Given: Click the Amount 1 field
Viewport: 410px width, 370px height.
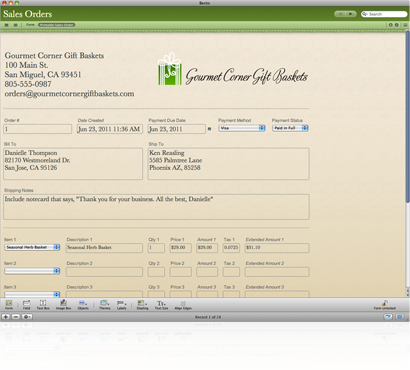Looking at the screenshot, I should pyautogui.click(x=207, y=248).
